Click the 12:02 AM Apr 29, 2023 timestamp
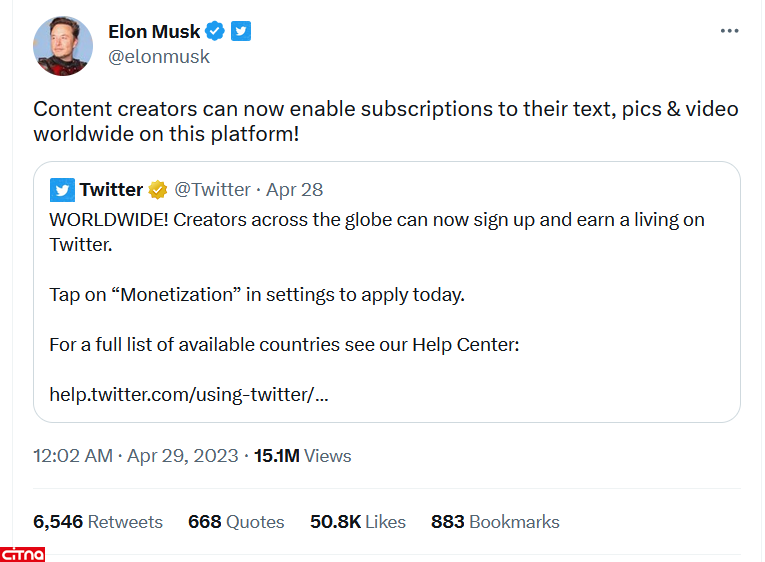The width and height of the screenshot is (765, 562). pos(136,456)
